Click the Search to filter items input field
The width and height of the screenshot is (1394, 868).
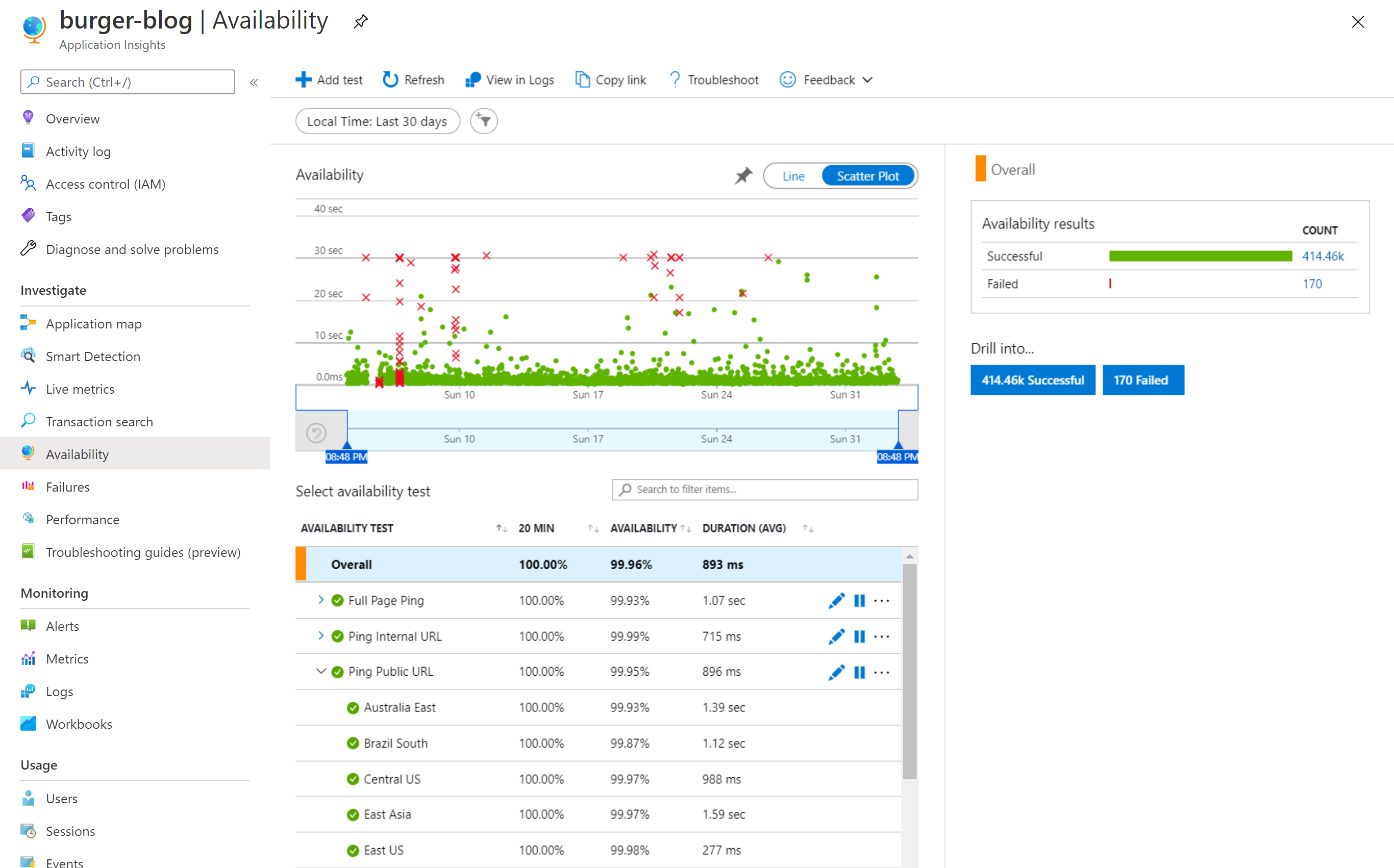tap(765, 489)
